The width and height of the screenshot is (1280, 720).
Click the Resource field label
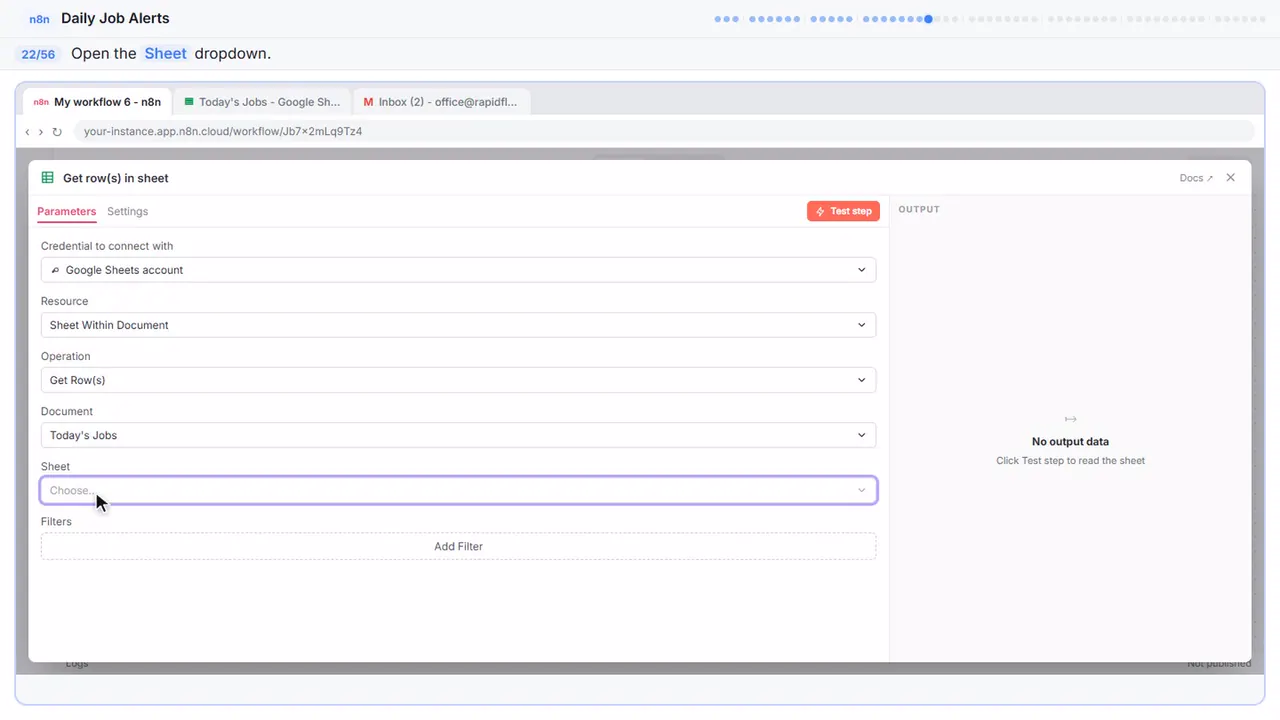(x=64, y=301)
